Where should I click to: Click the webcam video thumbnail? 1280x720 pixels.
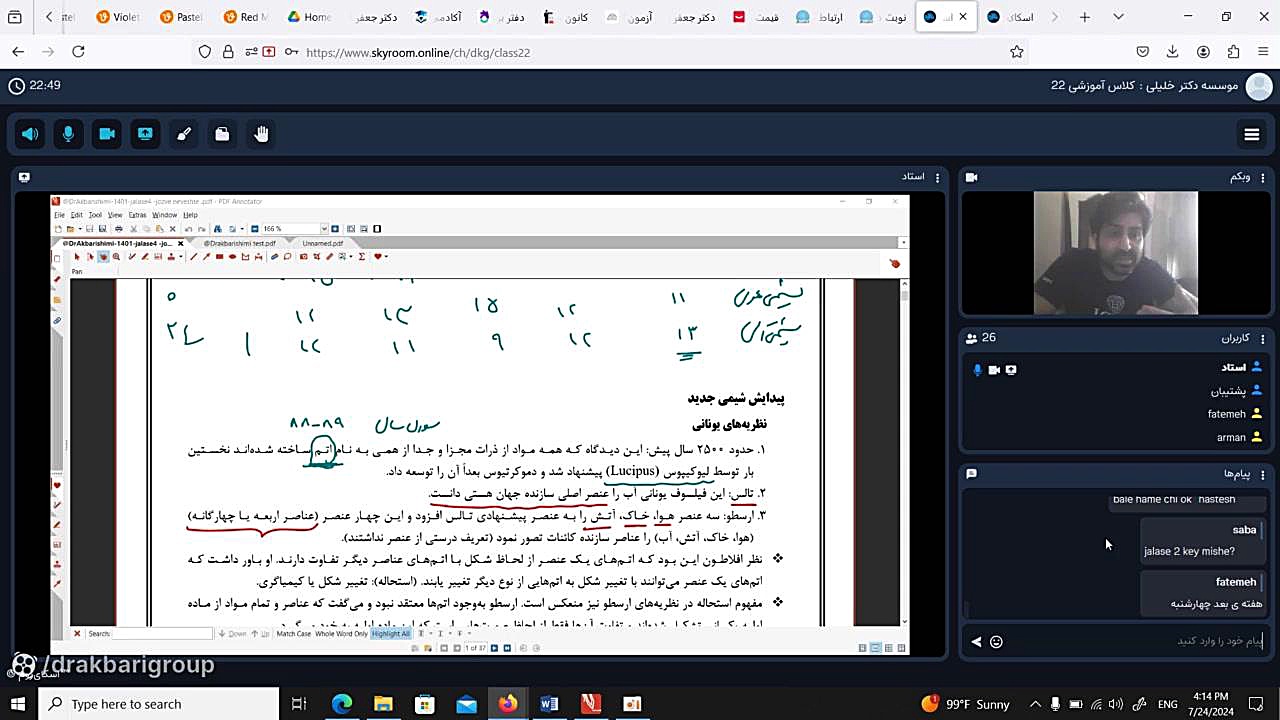tap(1115, 253)
